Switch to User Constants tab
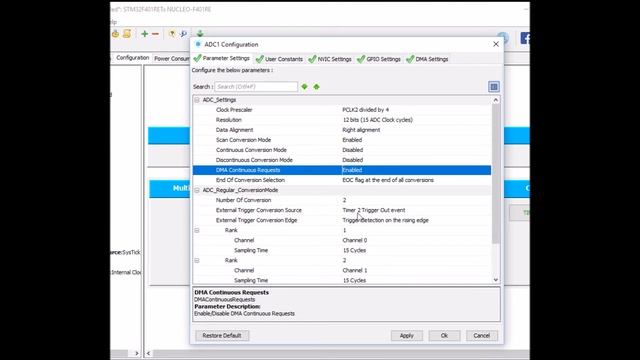Viewport: 640px width, 360px height. (x=280, y=59)
